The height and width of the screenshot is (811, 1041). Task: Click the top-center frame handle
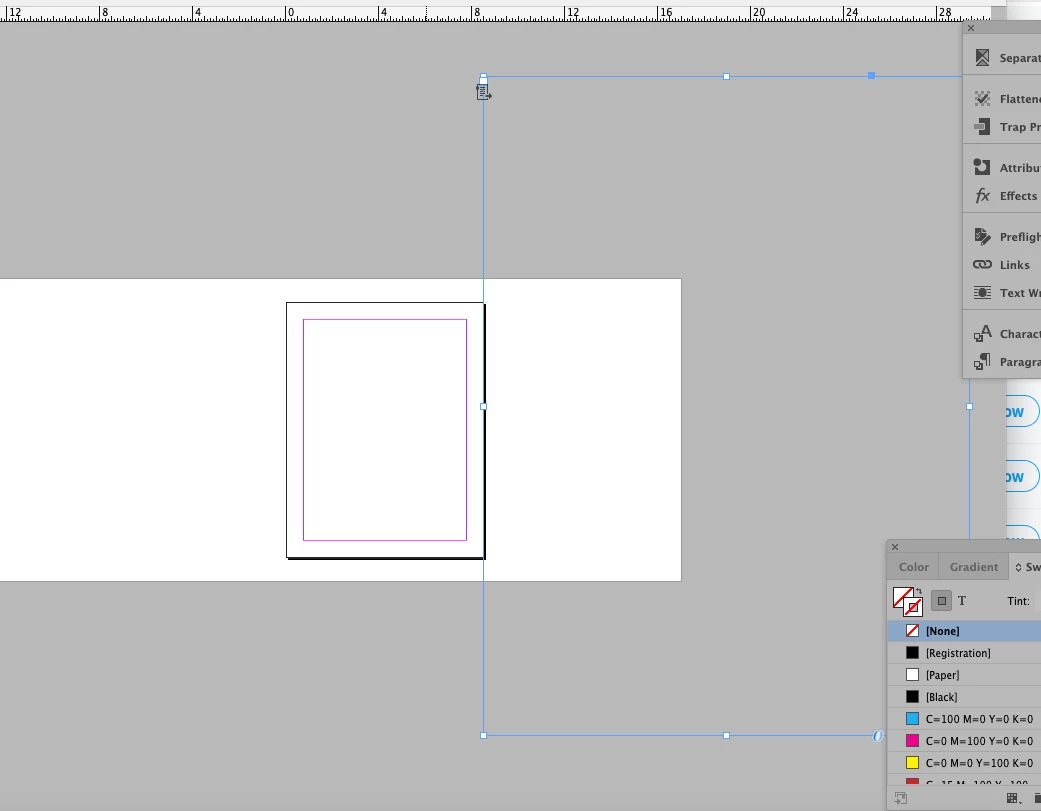click(726, 76)
